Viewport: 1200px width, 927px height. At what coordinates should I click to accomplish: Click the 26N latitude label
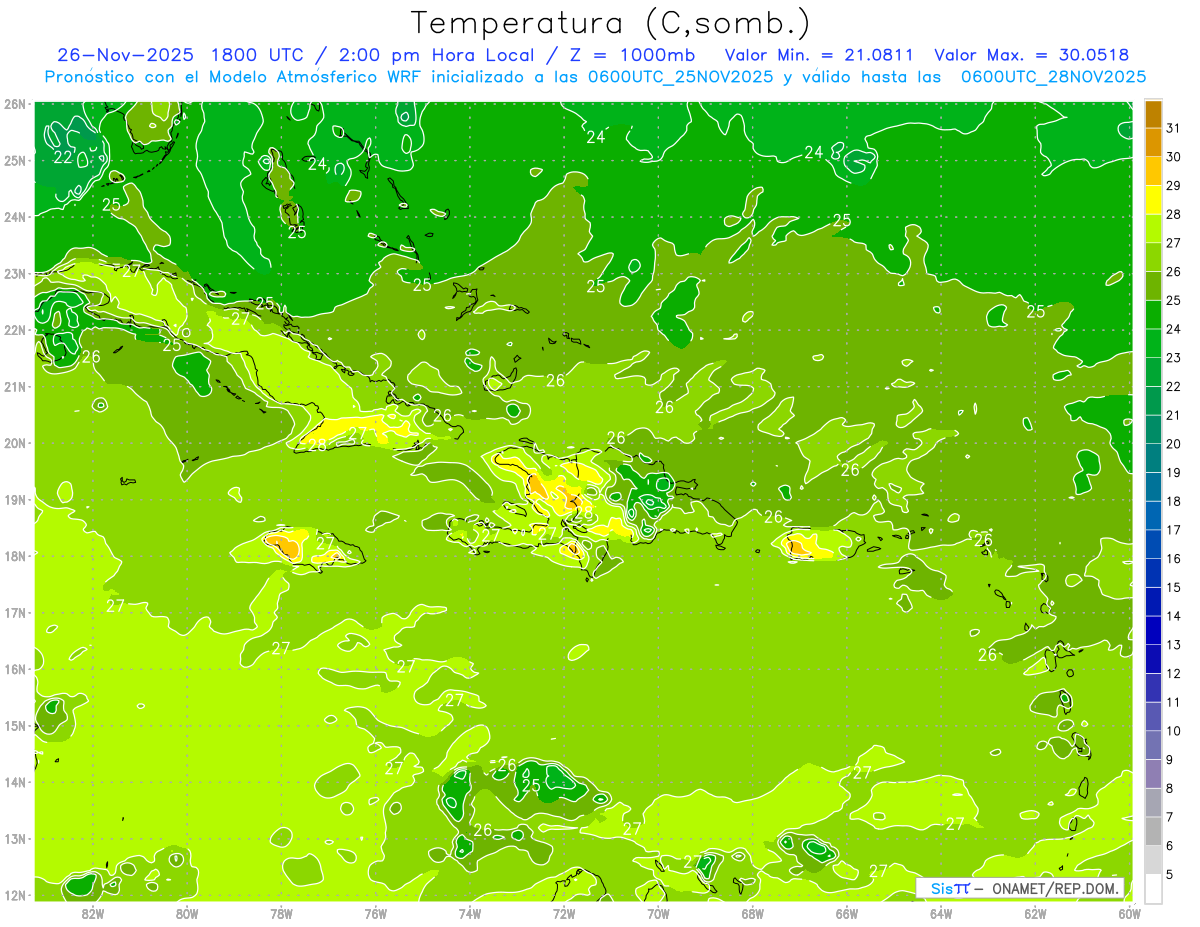point(15,104)
